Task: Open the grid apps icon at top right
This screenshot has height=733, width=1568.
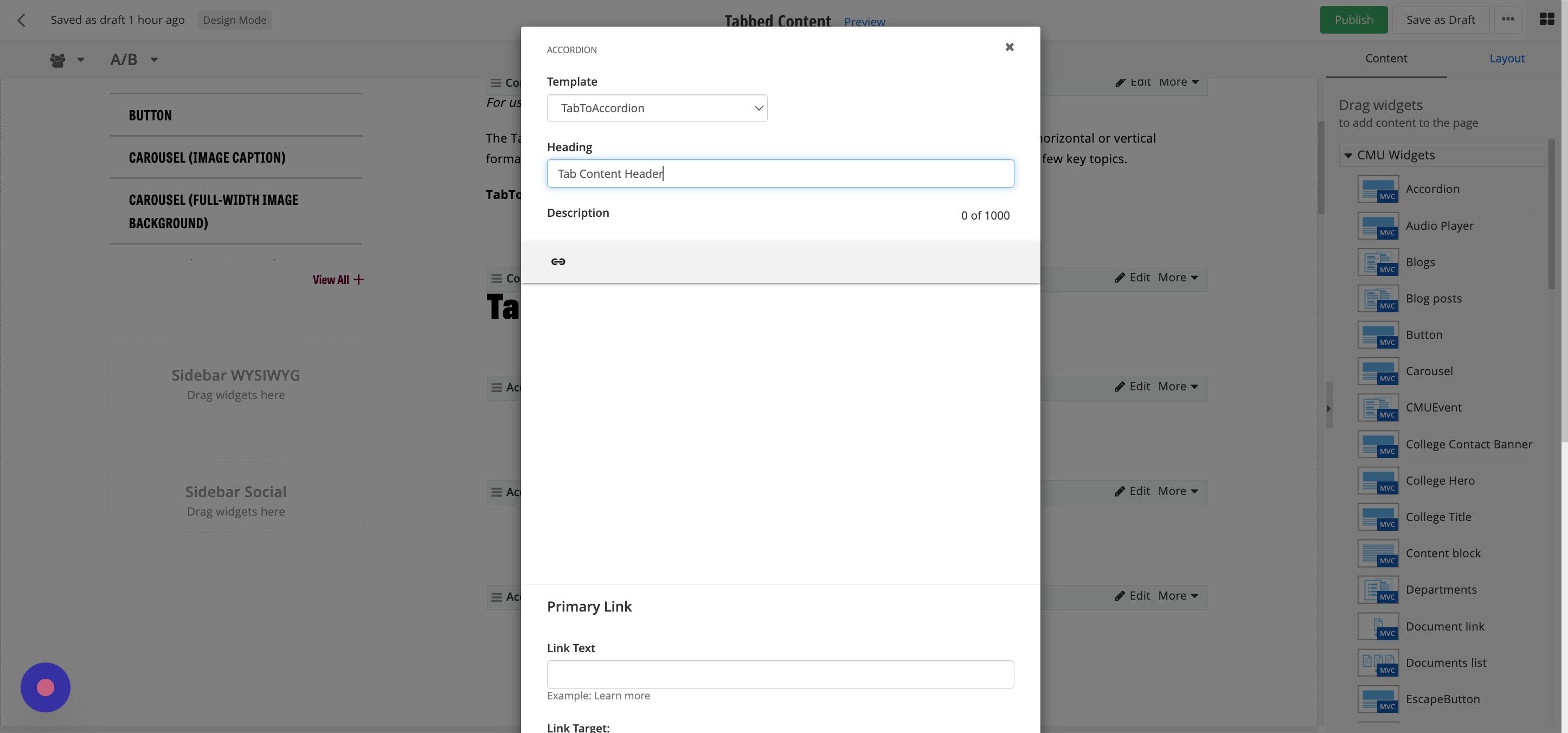Action: click(x=1547, y=20)
